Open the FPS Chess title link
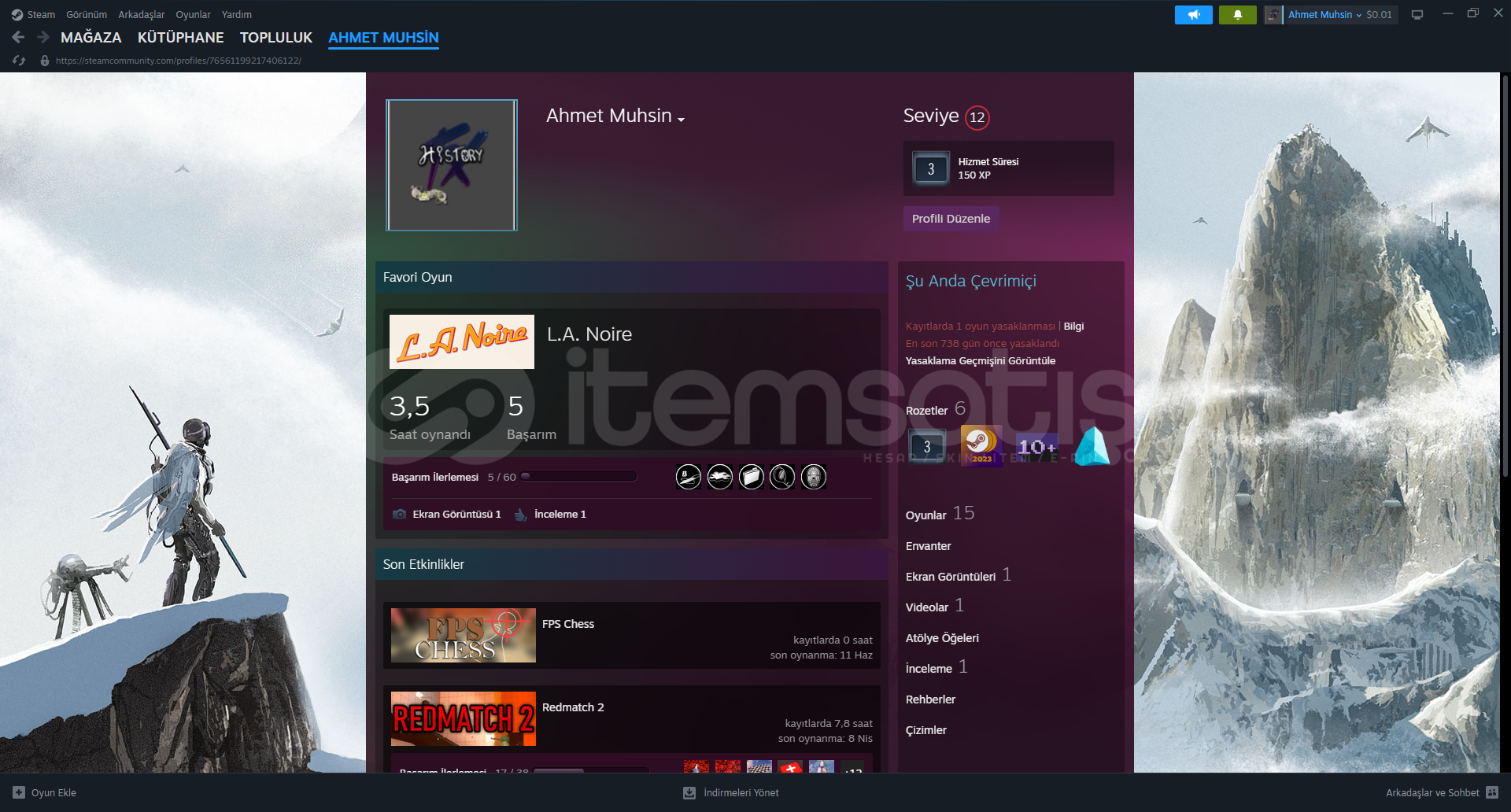1511x812 pixels. 568,624
